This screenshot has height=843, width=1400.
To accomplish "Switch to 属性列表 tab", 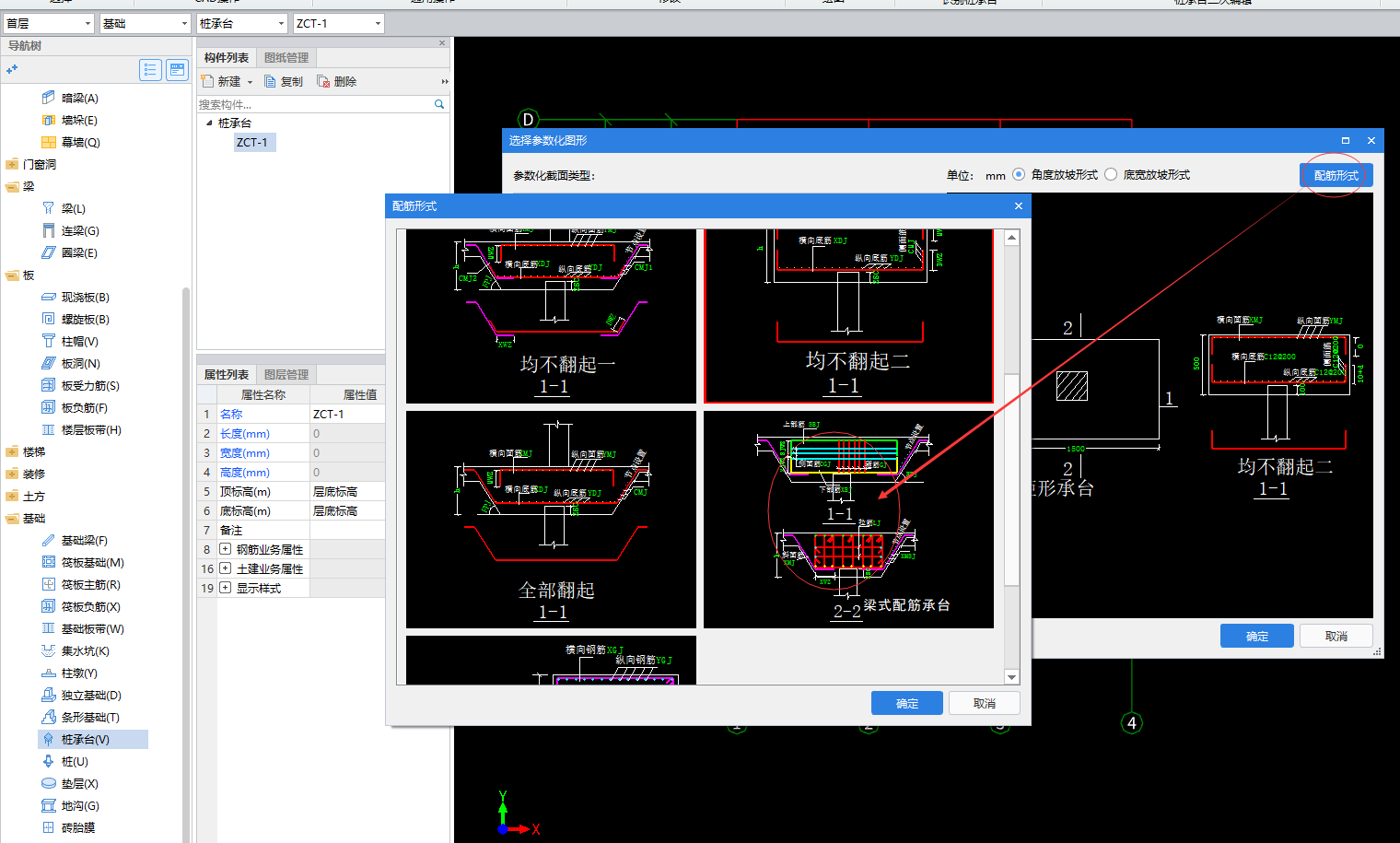I will point(227,375).
